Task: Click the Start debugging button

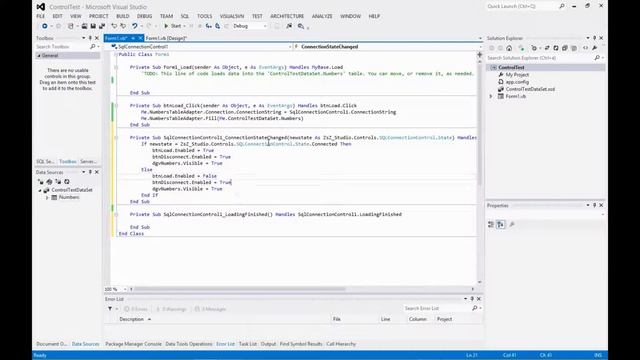Action: pos(173,26)
